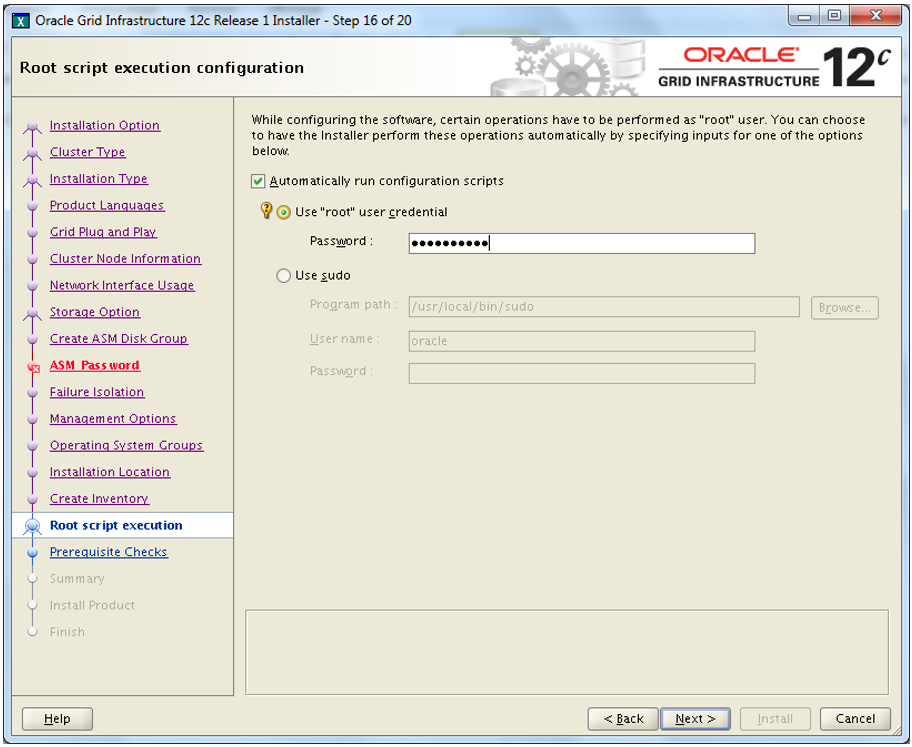The width and height of the screenshot is (912, 747).
Task: Click the step marker beside Storage Option
Action: [33, 314]
